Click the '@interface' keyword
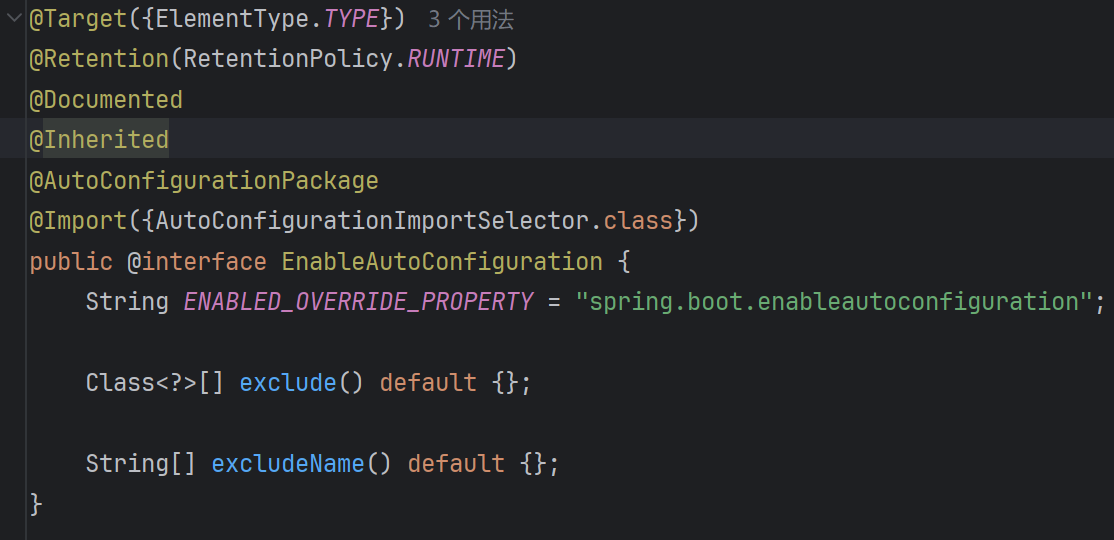The height and width of the screenshot is (540, 1114). point(197,261)
